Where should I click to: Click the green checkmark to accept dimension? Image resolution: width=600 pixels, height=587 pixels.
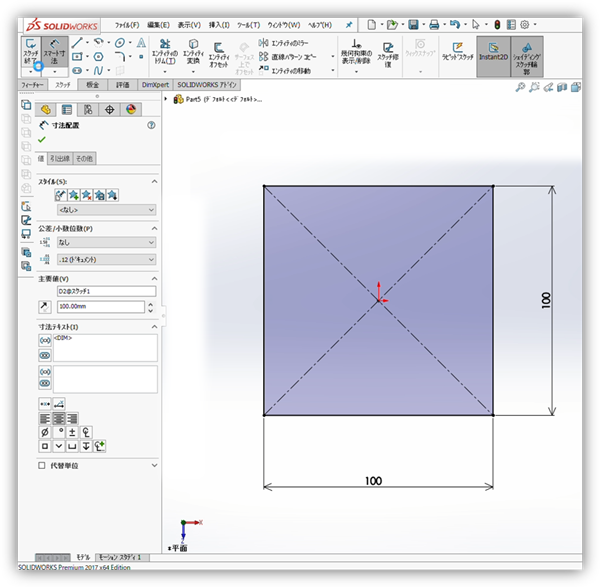(42, 140)
